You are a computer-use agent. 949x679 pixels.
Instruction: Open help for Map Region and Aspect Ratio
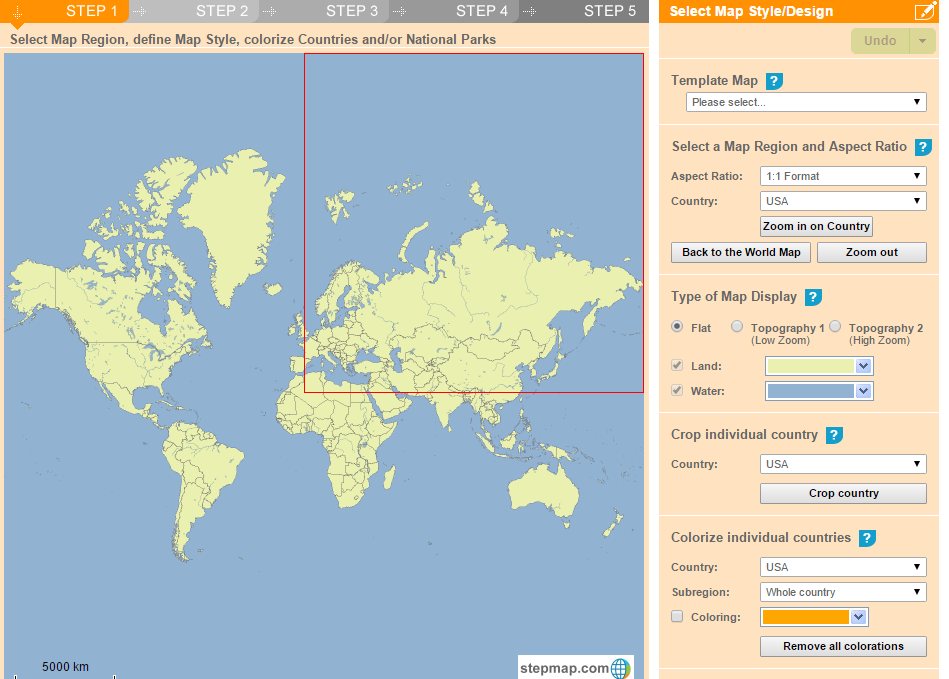click(x=922, y=146)
